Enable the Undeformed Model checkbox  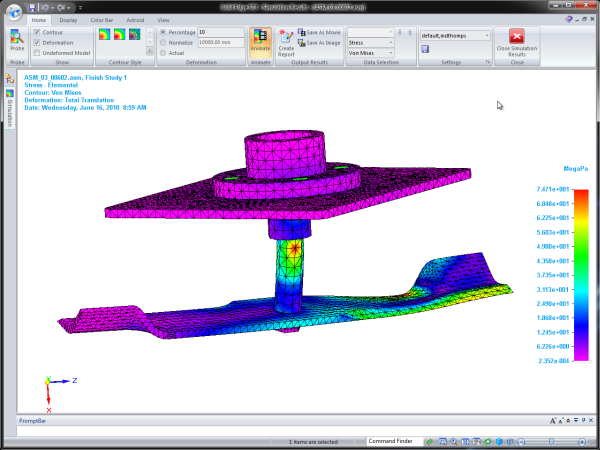[x=37, y=53]
